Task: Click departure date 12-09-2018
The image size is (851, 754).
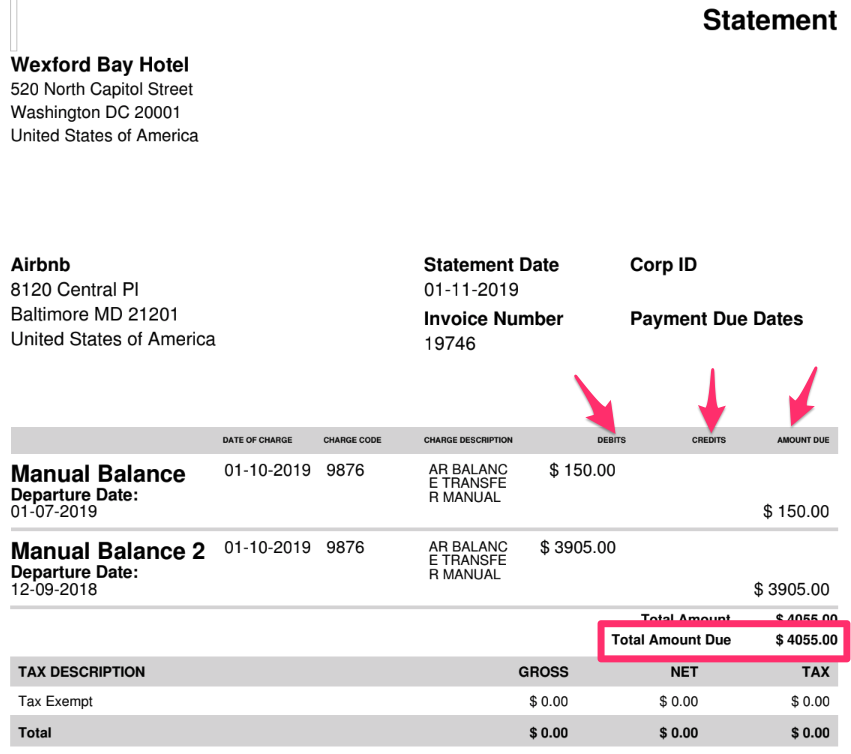Action: click(x=54, y=589)
